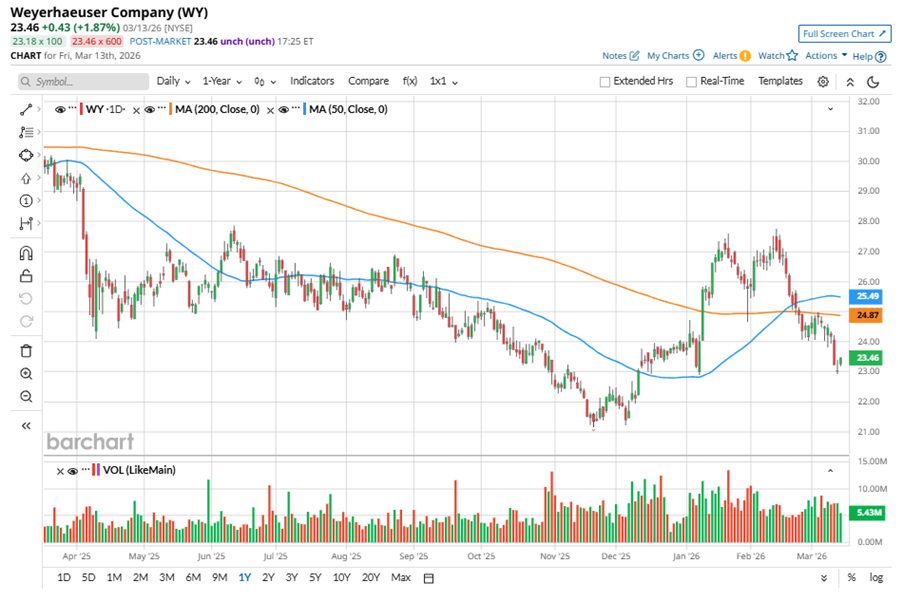Open Templates menu
Image resolution: width=903 pixels, height=601 pixels.
pyautogui.click(x=780, y=81)
